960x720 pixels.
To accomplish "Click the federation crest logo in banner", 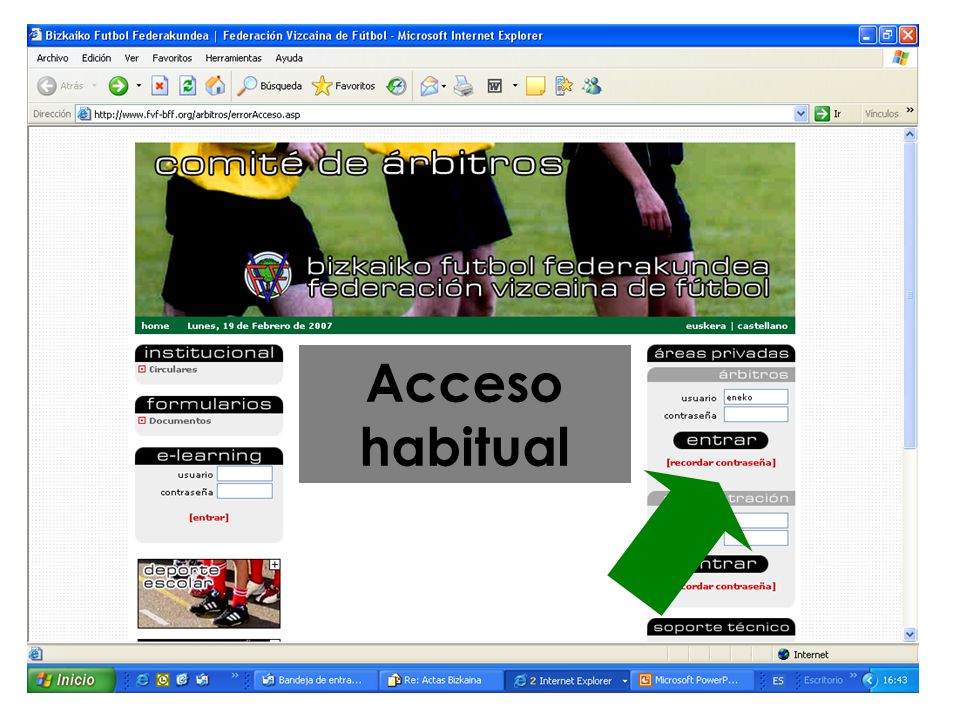I will tap(267, 276).
